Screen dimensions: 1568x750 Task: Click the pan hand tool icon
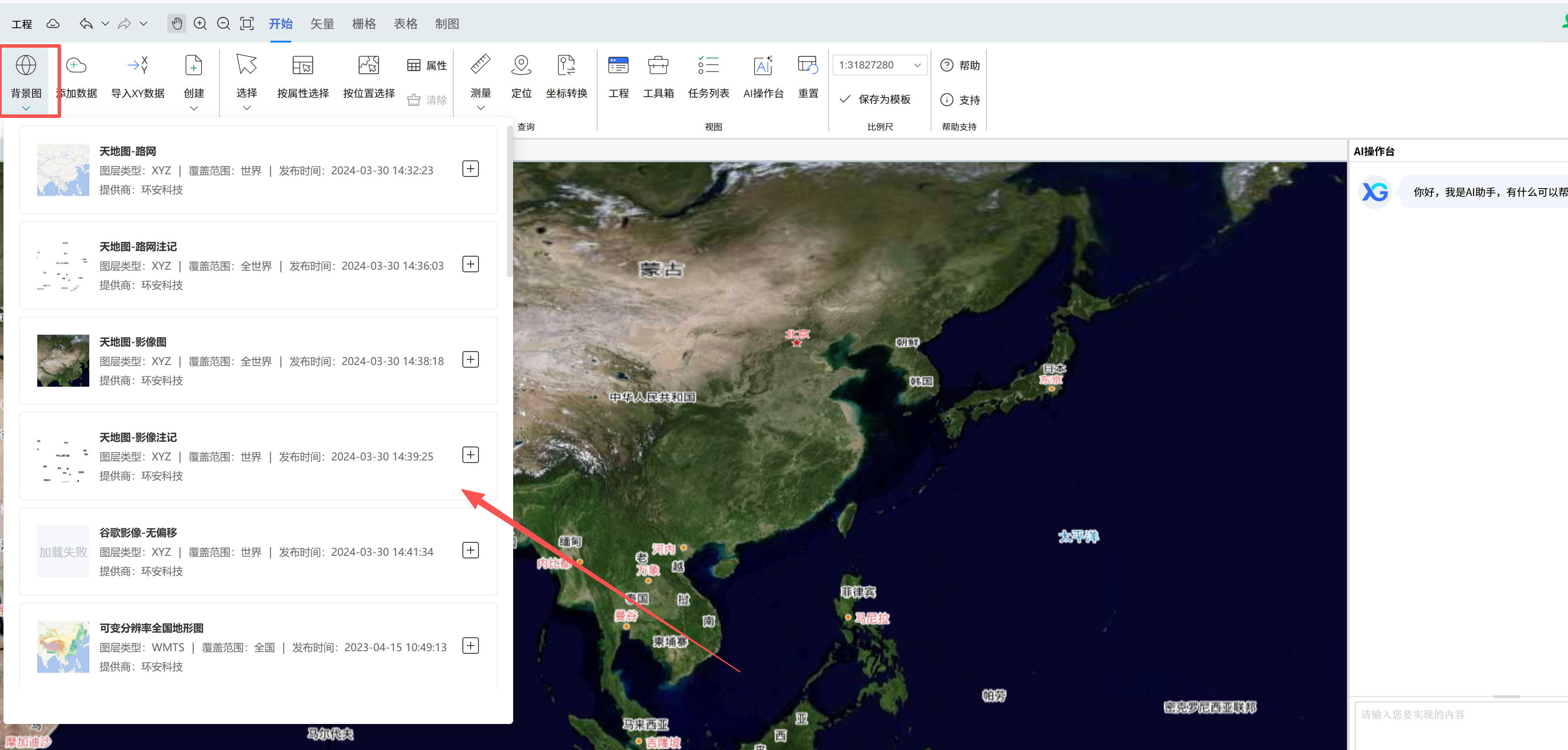click(x=176, y=24)
